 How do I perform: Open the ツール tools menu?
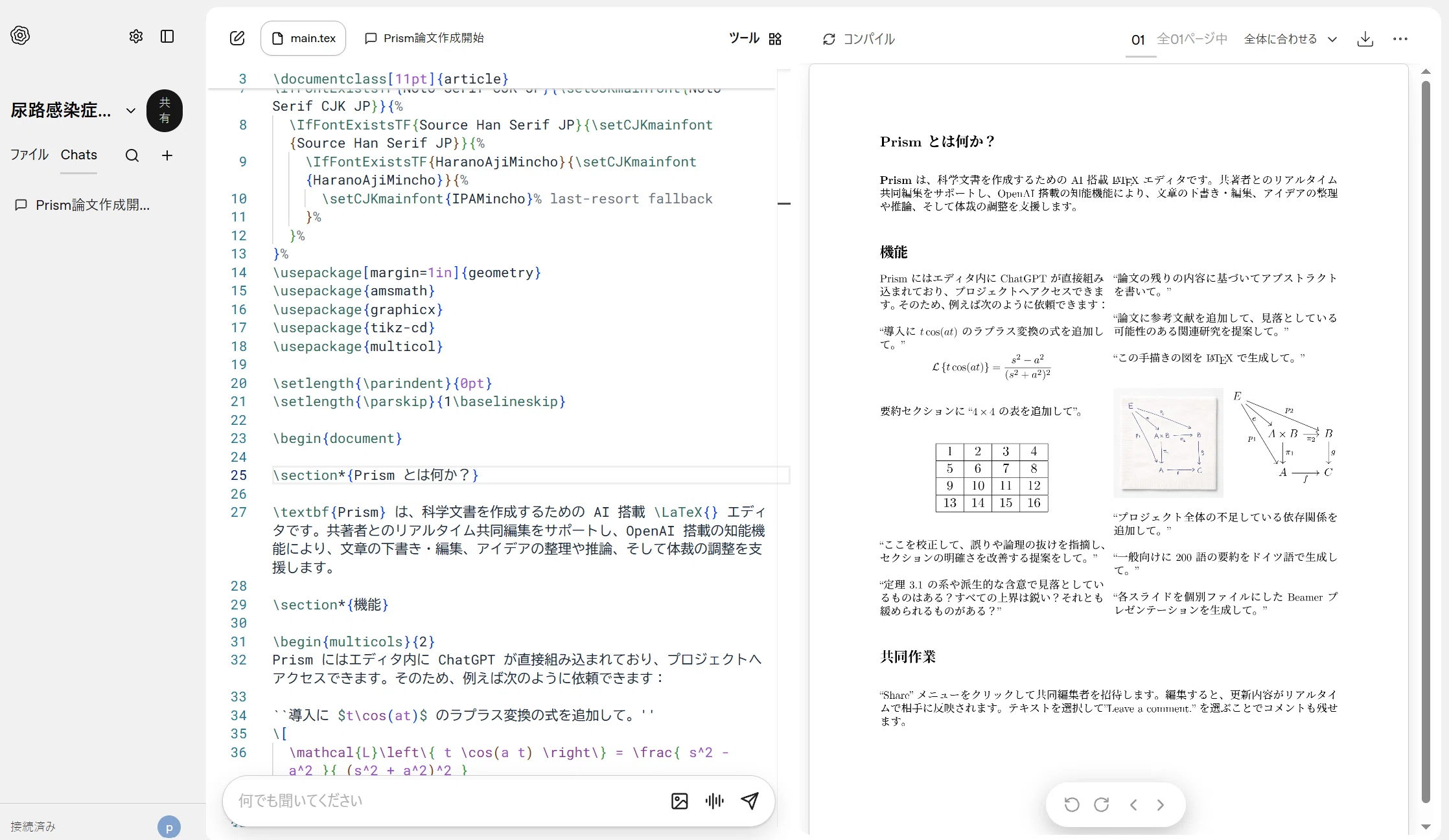click(x=755, y=39)
